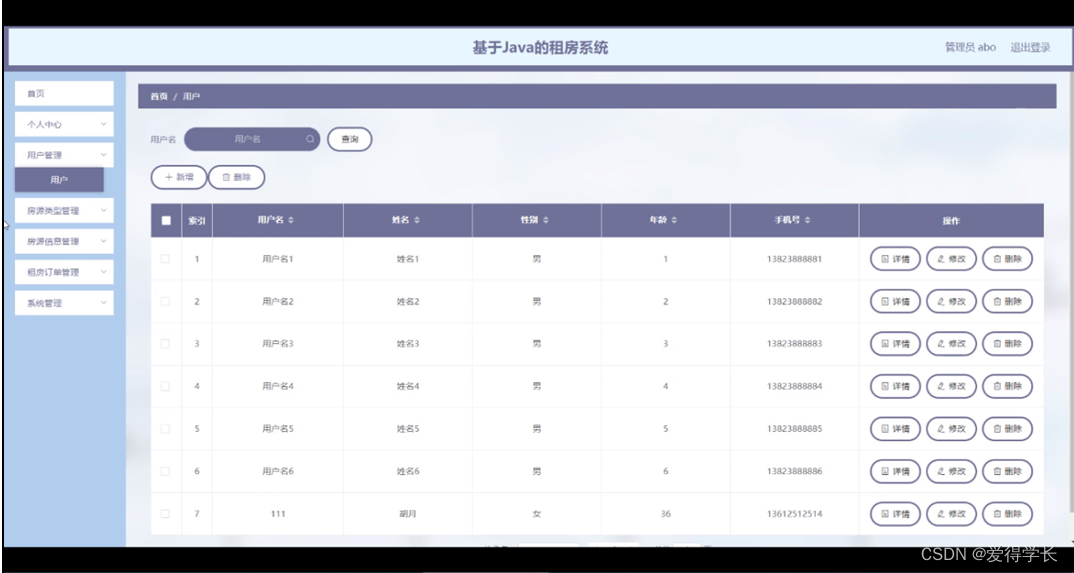Open 详情 for user 胡月
Image resolution: width=1074 pixels, height=573 pixels.
pyautogui.click(x=895, y=513)
